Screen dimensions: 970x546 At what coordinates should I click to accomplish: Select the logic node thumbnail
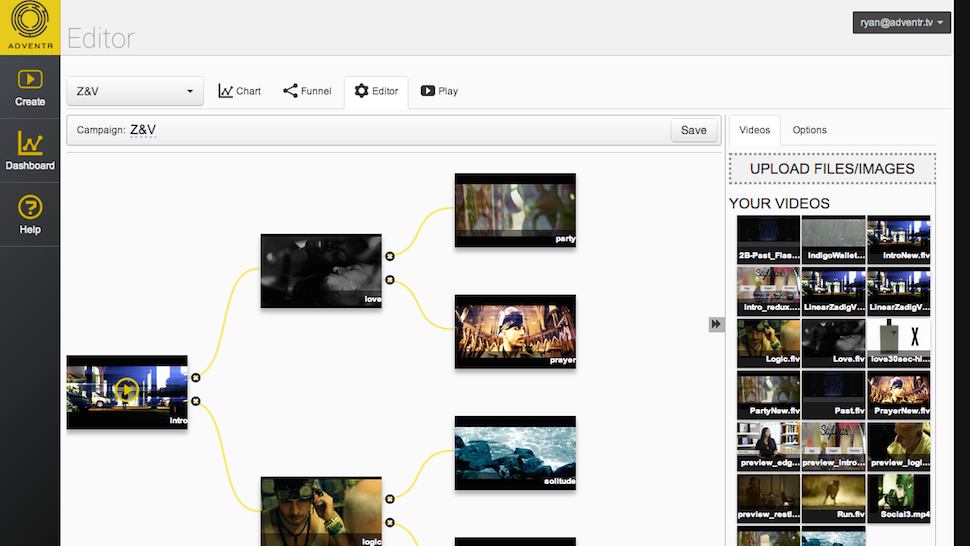pos(321,511)
